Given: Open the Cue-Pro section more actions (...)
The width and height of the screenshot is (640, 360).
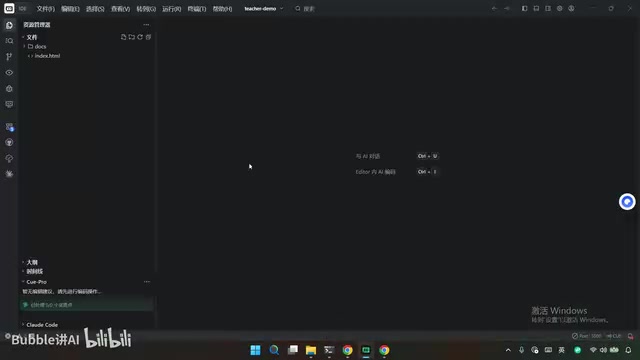Looking at the screenshot, I should point(147,282).
